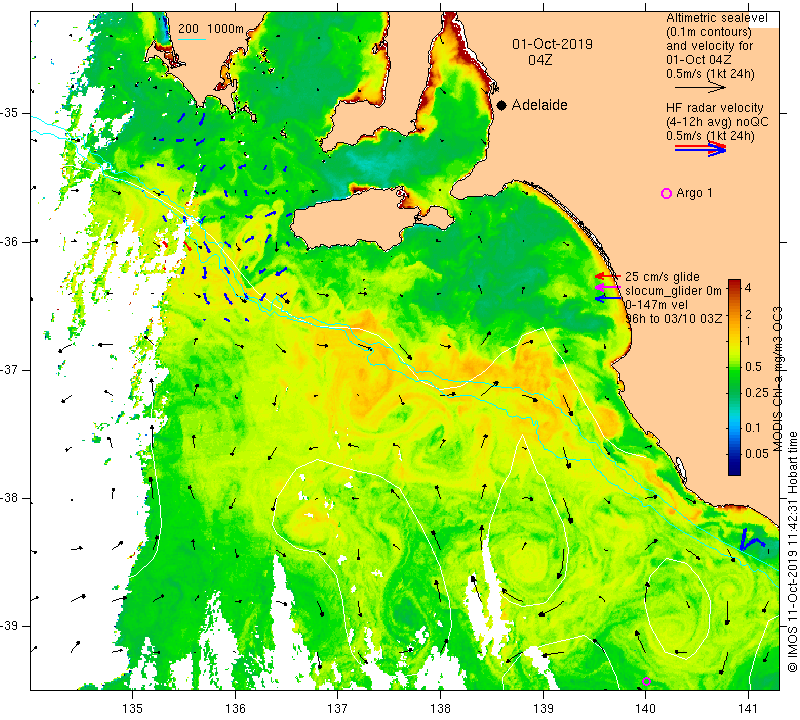Click the IMOS copyright timestamp text
This screenshot has width=800, height=720.
click(x=792, y=552)
